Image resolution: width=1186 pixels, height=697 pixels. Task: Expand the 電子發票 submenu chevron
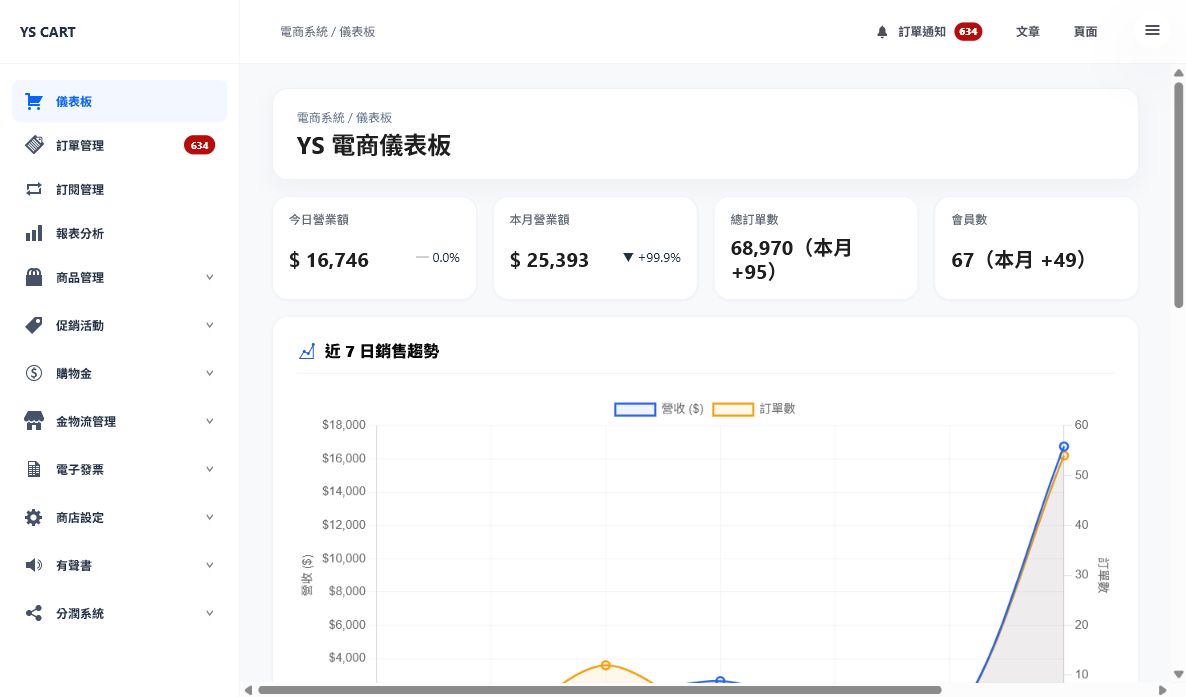tap(210, 469)
